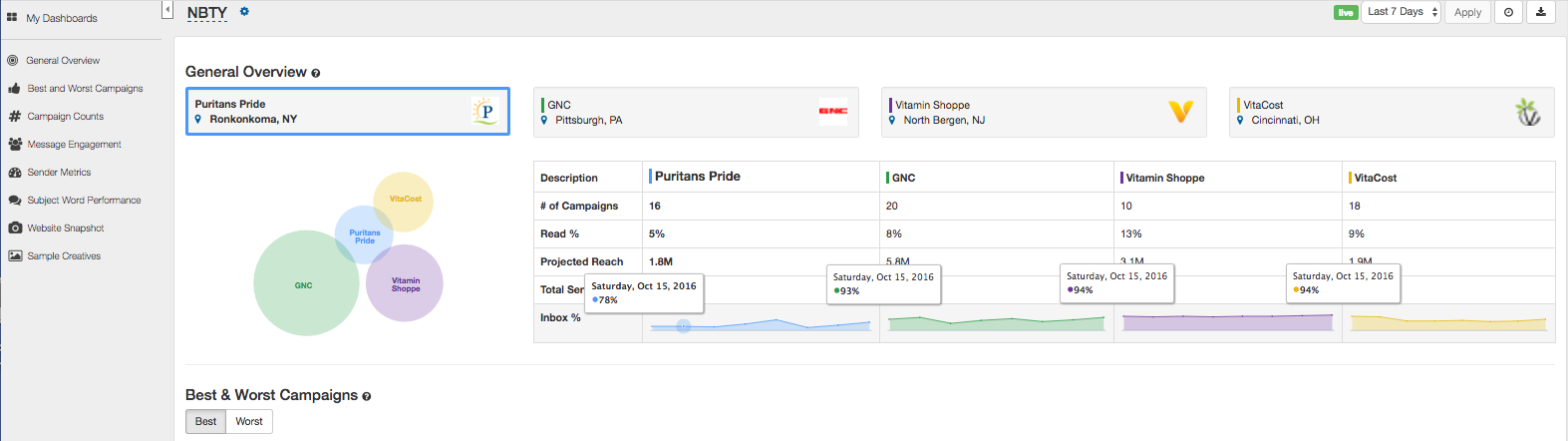Open My Dashboards grid icon
Screen dimensions: 1568x441
pyautogui.click(x=12, y=18)
